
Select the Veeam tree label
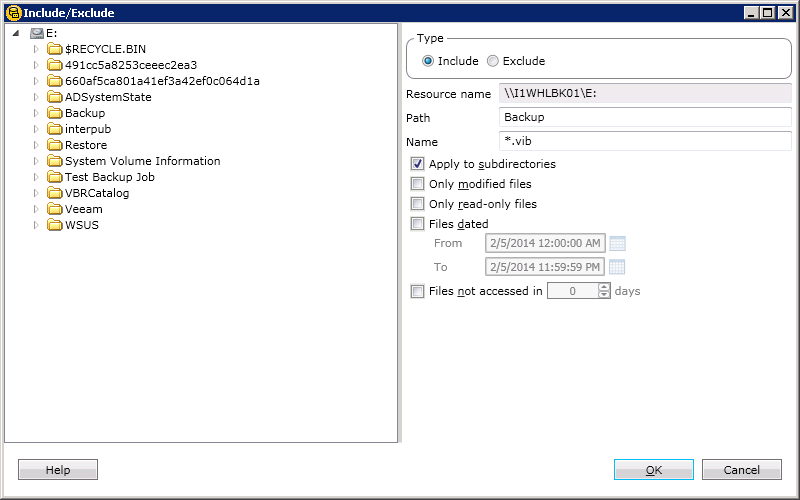pyautogui.click(x=84, y=209)
